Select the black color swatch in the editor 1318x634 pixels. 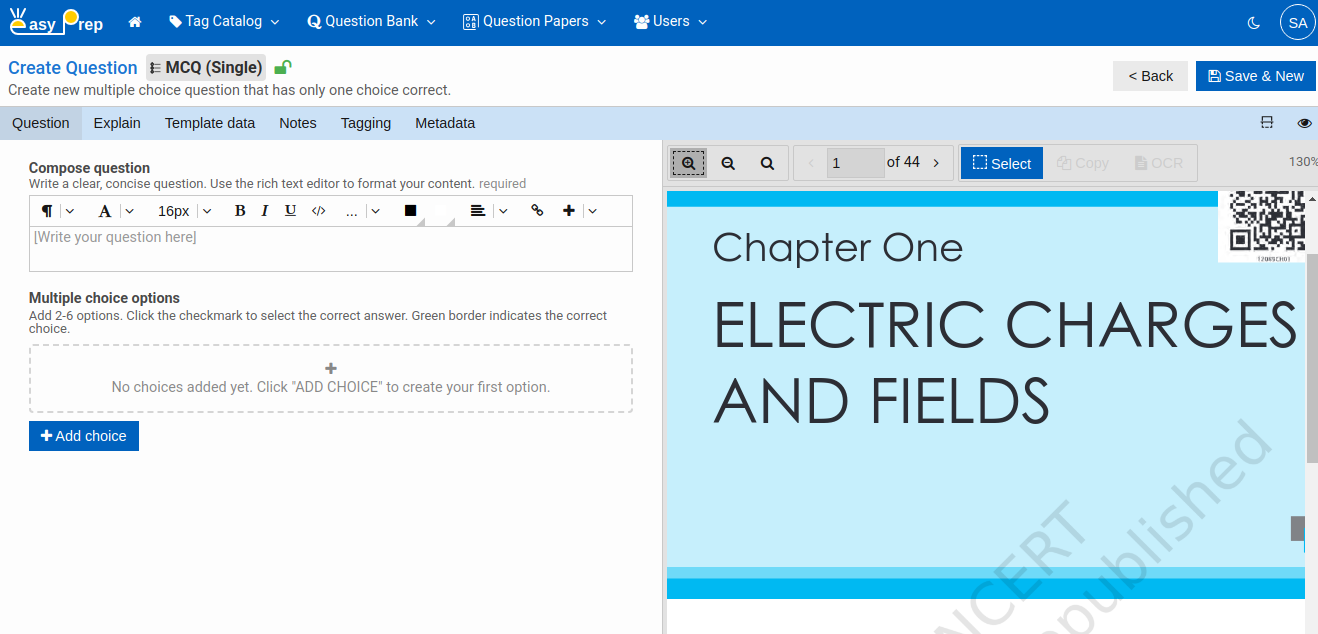(410, 211)
